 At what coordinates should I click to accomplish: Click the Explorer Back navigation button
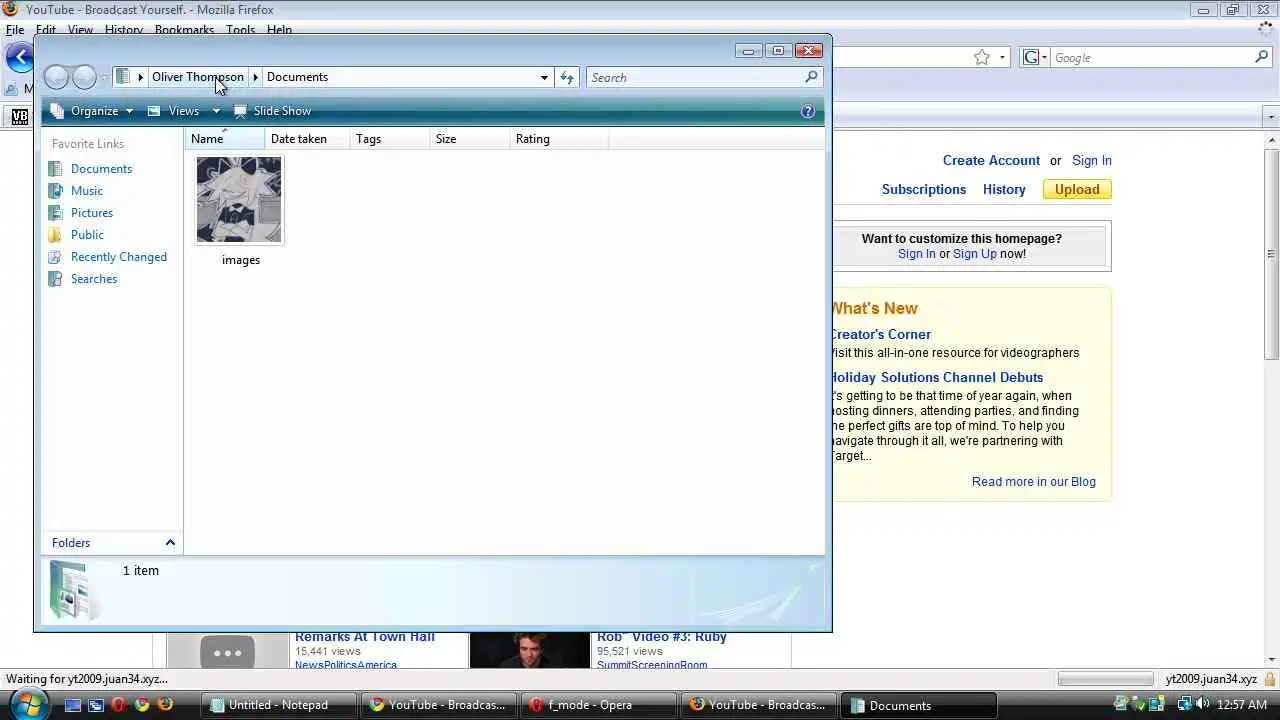pyautogui.click(x=57, y=77)
